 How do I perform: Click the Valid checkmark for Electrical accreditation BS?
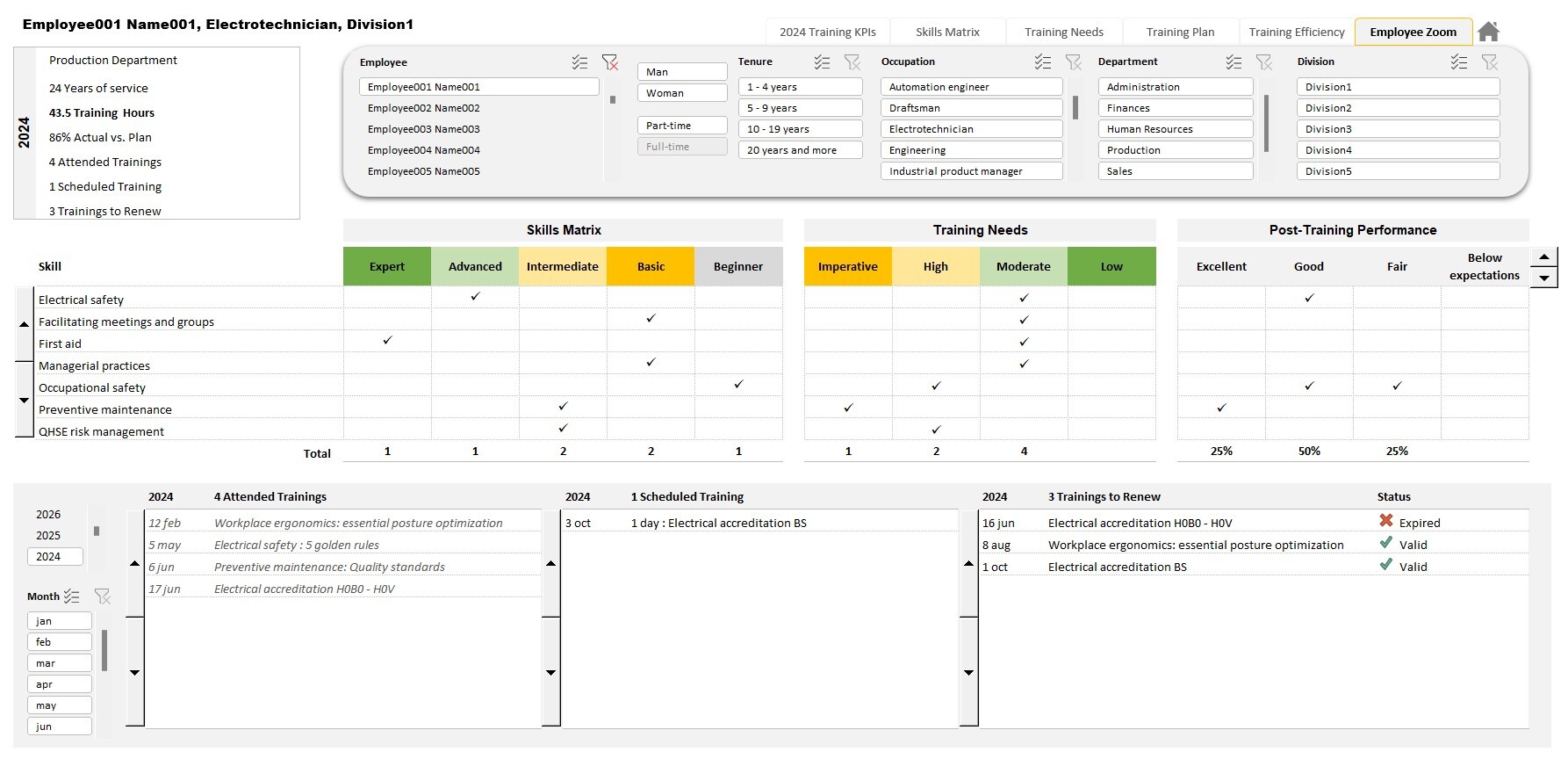pyautogui.click(x=1386, y=565)
